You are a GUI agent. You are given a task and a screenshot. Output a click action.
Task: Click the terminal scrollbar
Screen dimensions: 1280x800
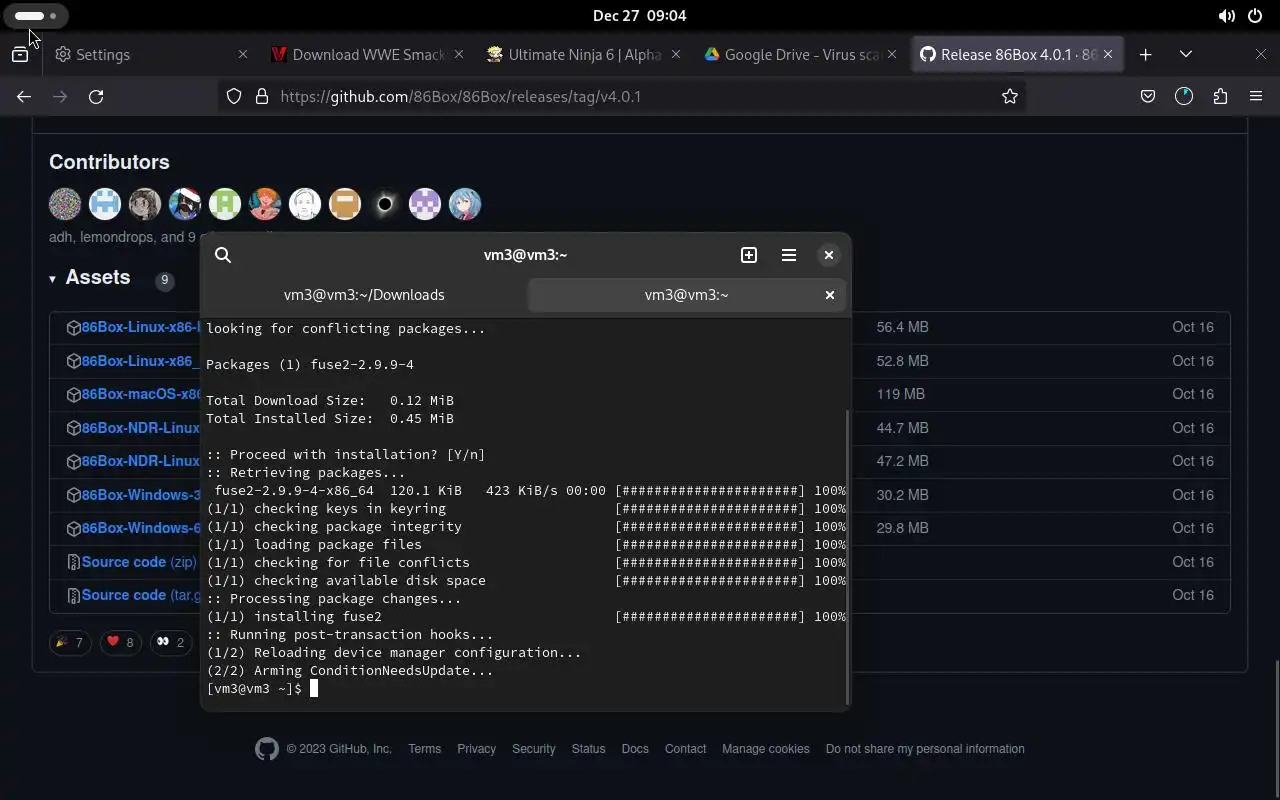[848, 555]
